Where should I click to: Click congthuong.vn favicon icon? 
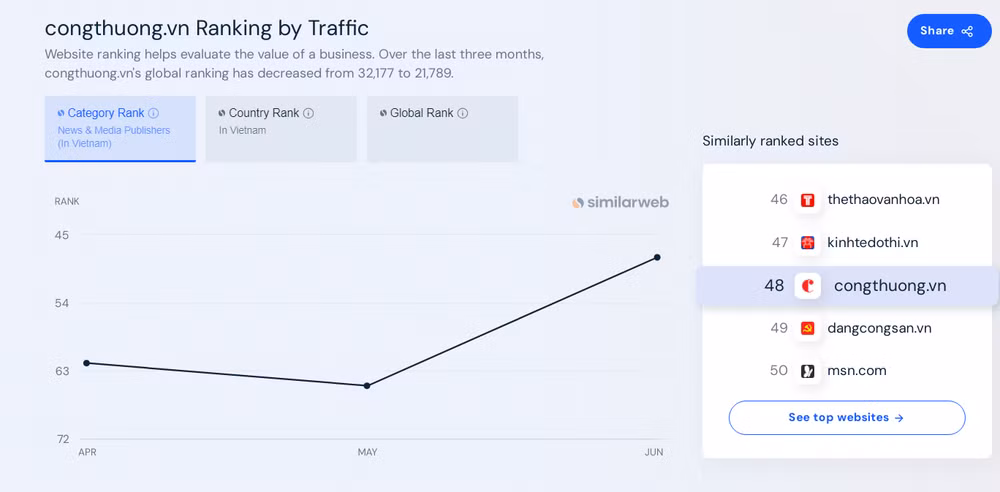pos(807,286)
